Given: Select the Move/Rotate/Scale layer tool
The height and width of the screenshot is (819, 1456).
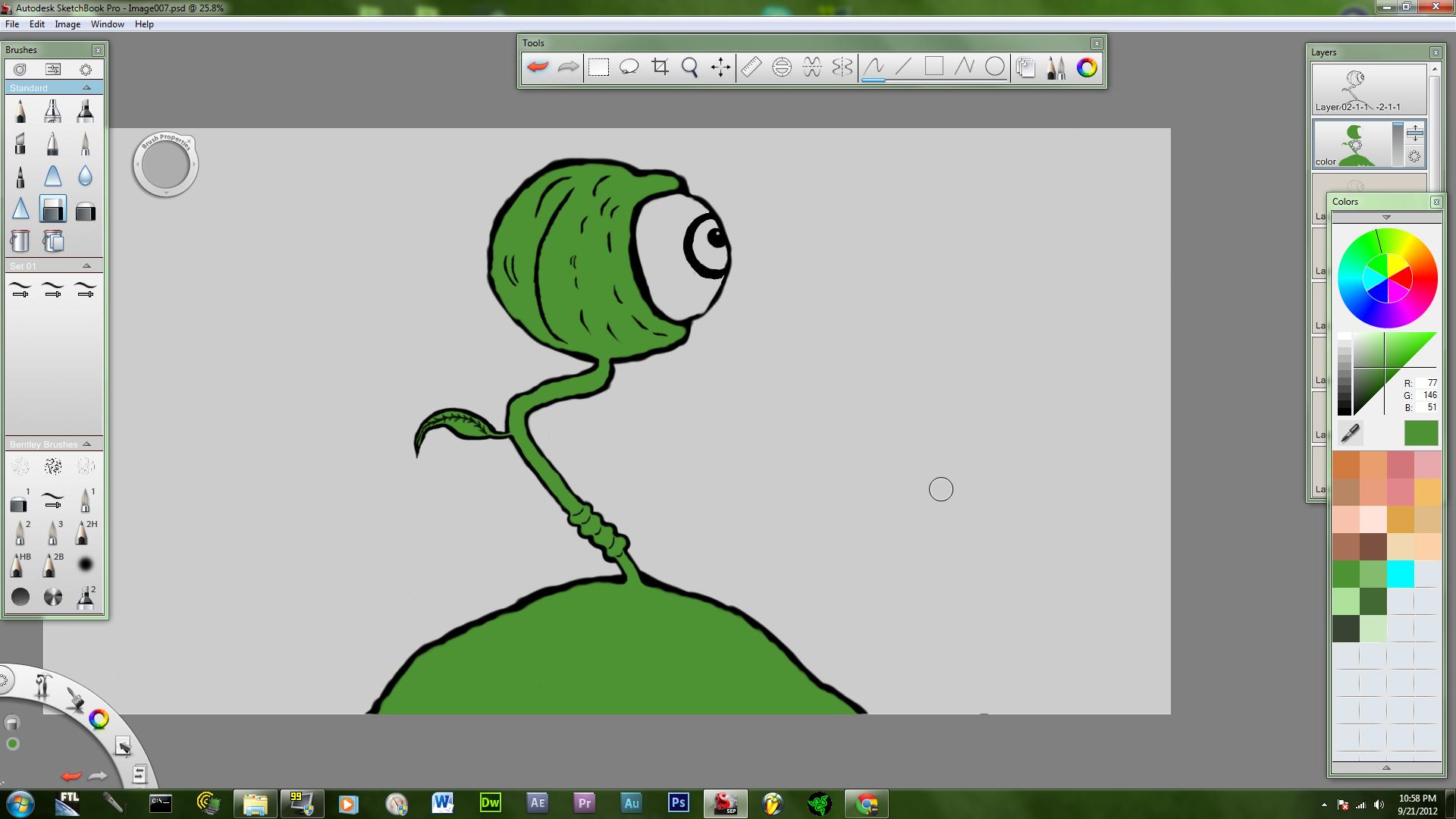Looking at the screenshot, I should point(720,67).
